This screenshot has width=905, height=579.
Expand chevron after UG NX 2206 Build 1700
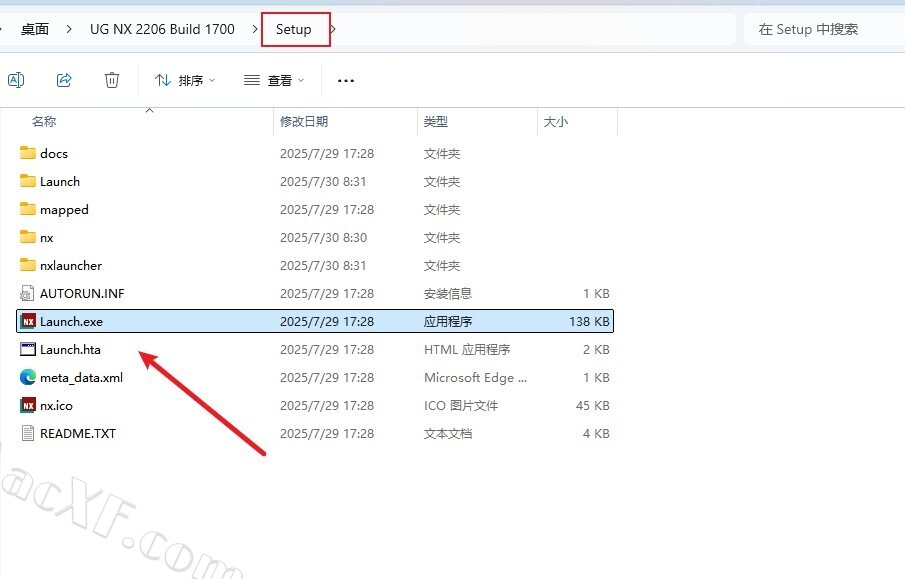tap(255, 29)
